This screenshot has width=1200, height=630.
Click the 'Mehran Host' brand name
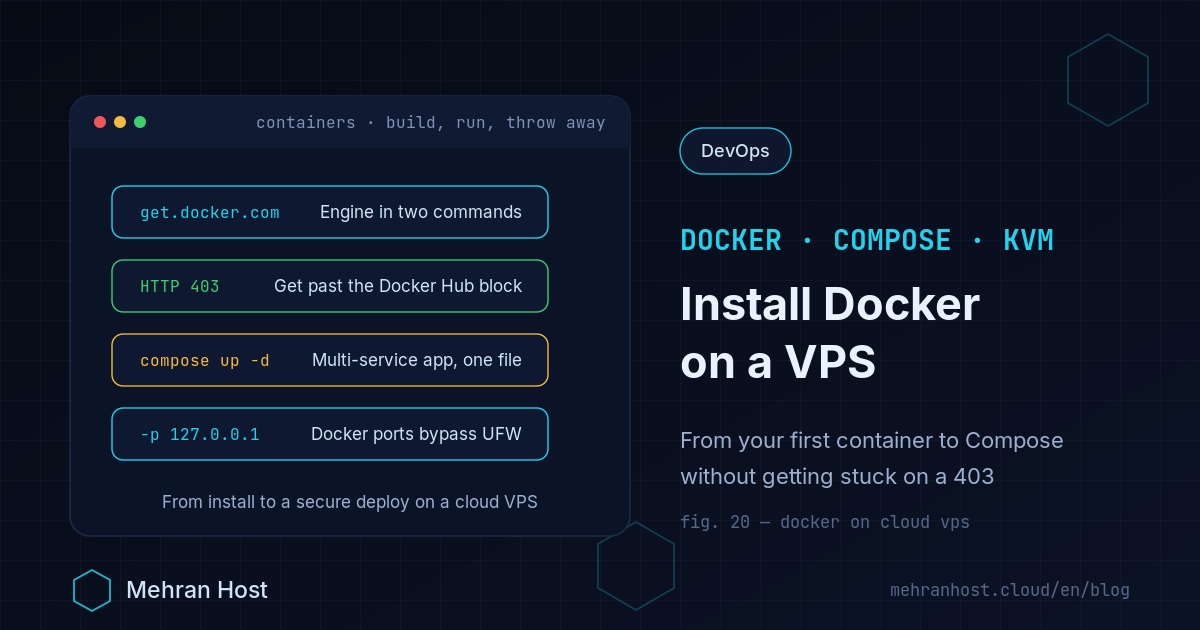click(x=197, y=590)
